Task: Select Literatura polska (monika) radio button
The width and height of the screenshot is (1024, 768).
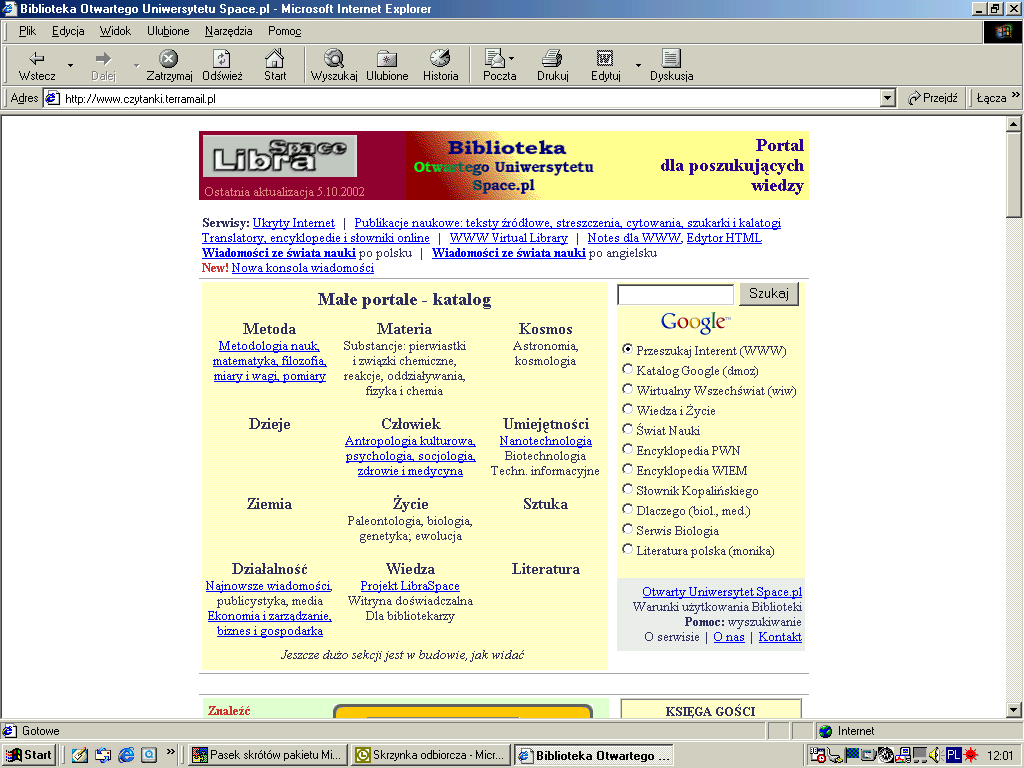Action: click(628, 549)
